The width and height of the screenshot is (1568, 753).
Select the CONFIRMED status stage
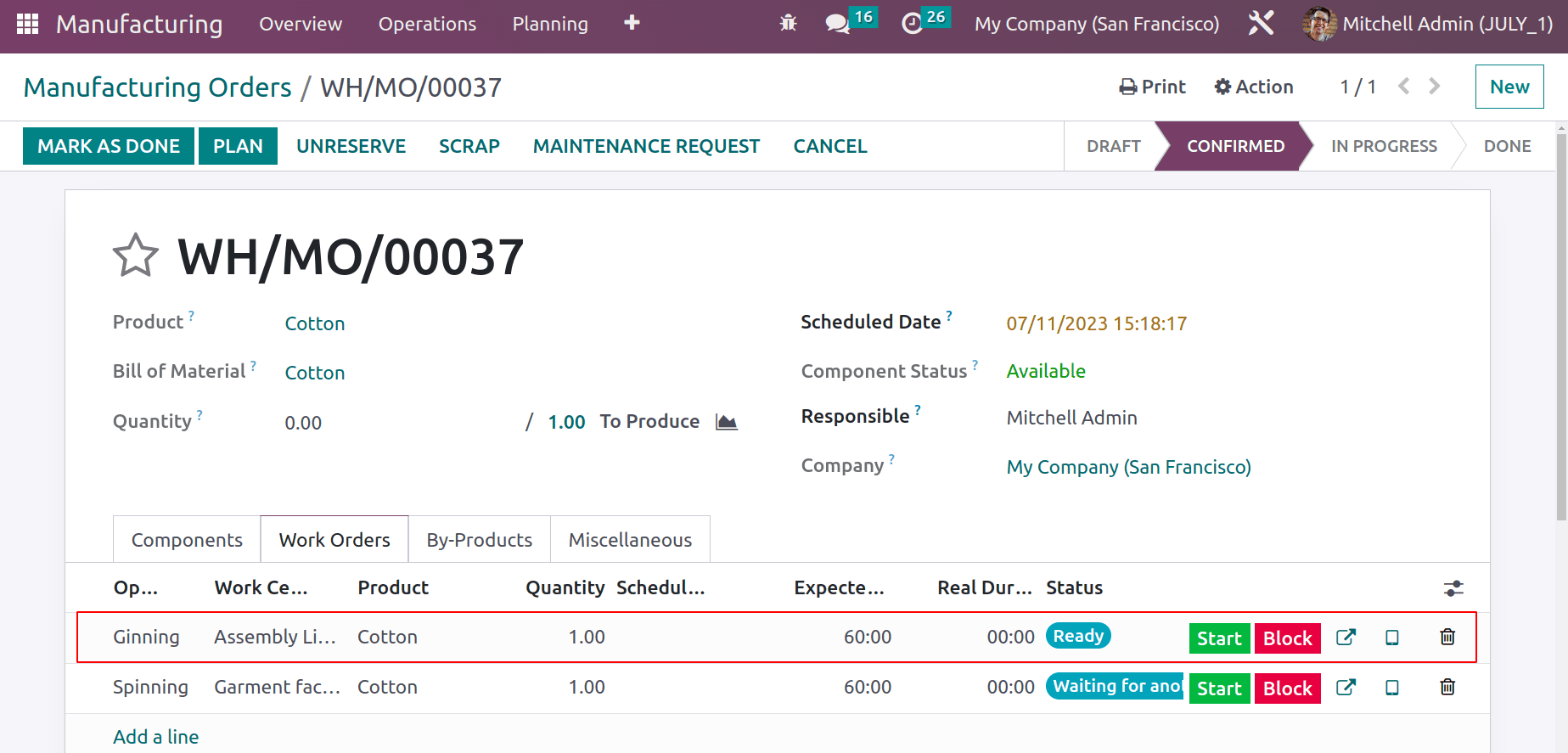1235,146
